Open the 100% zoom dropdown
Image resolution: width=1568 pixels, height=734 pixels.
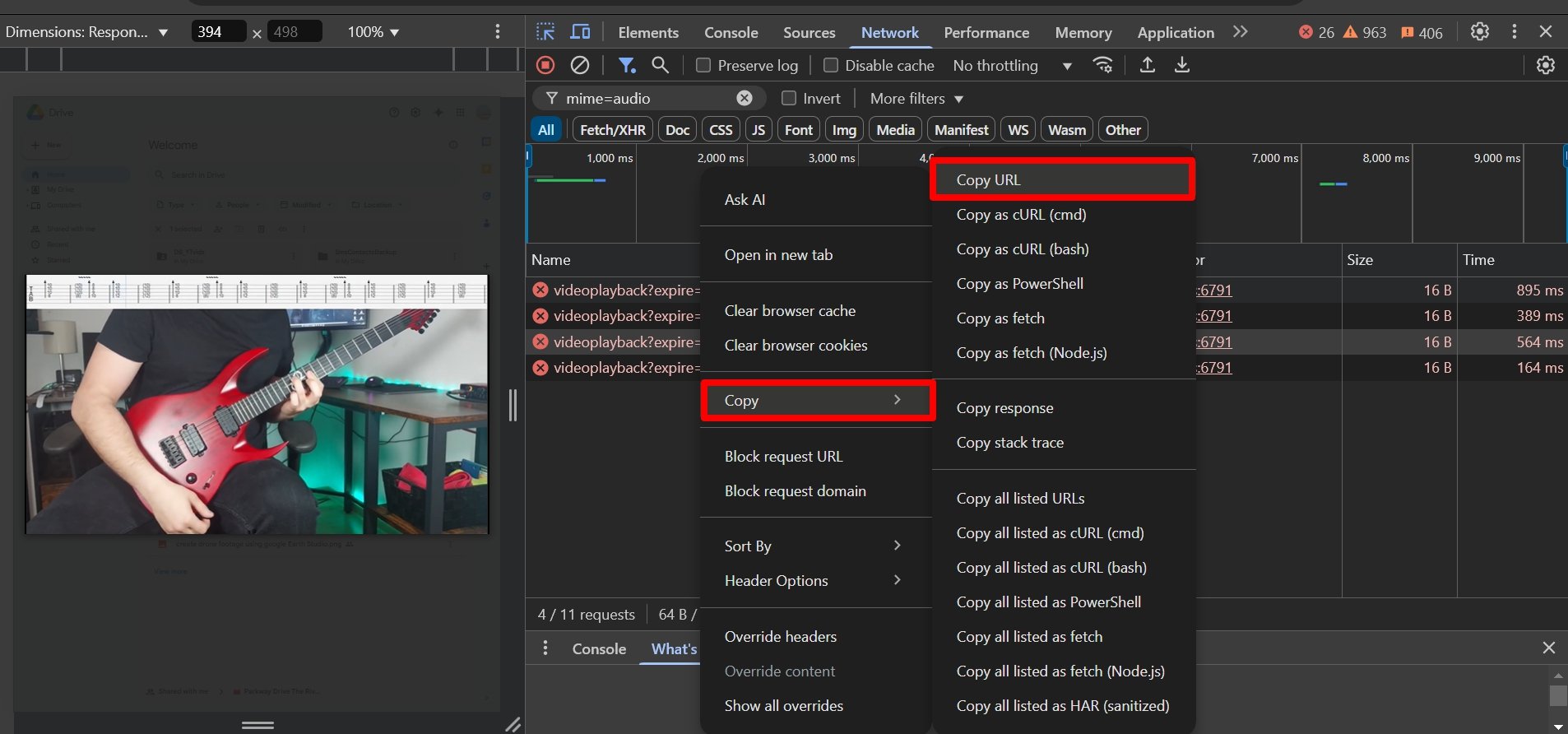tap(373, 32)
